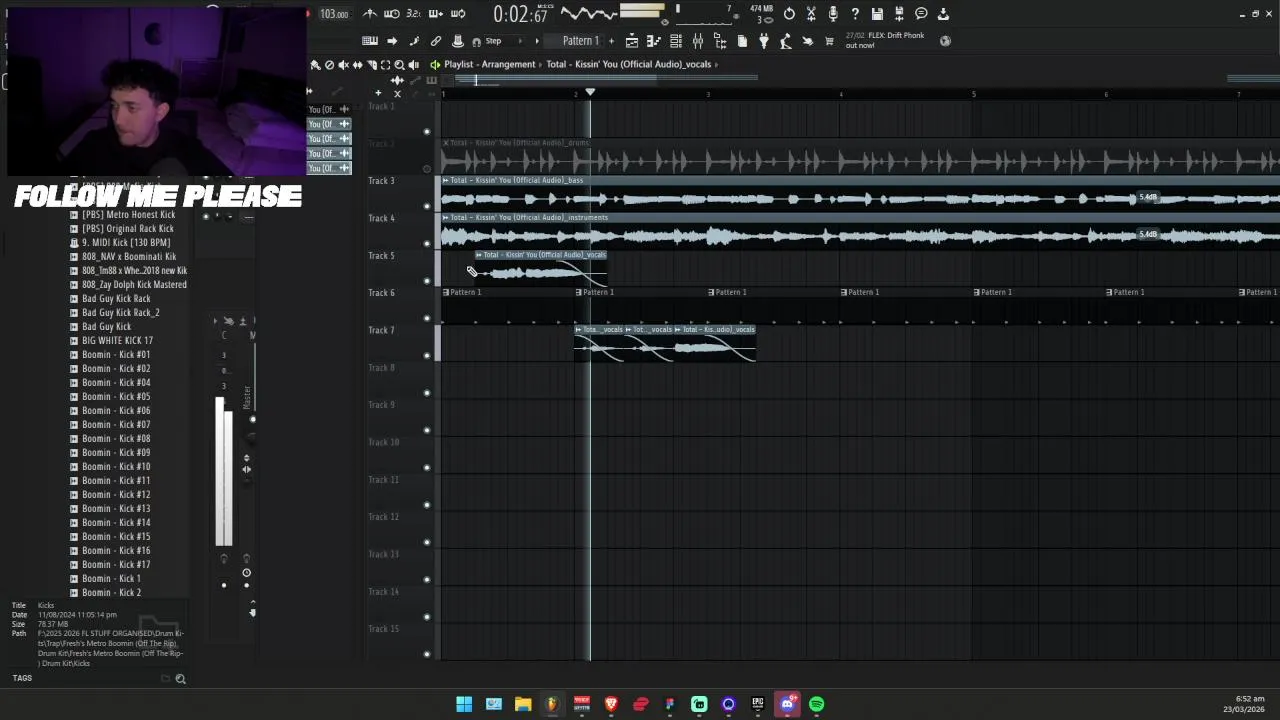This screenshot has width=1280, height=720.
Task: Open the chat bubble icon in top toolbar
Action: click(x=921, y=14)
